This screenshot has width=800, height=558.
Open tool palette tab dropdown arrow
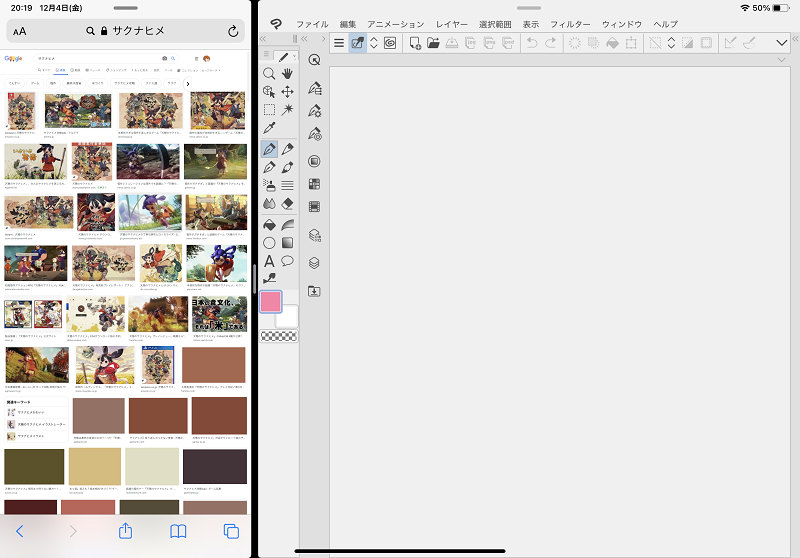point(294,57)
